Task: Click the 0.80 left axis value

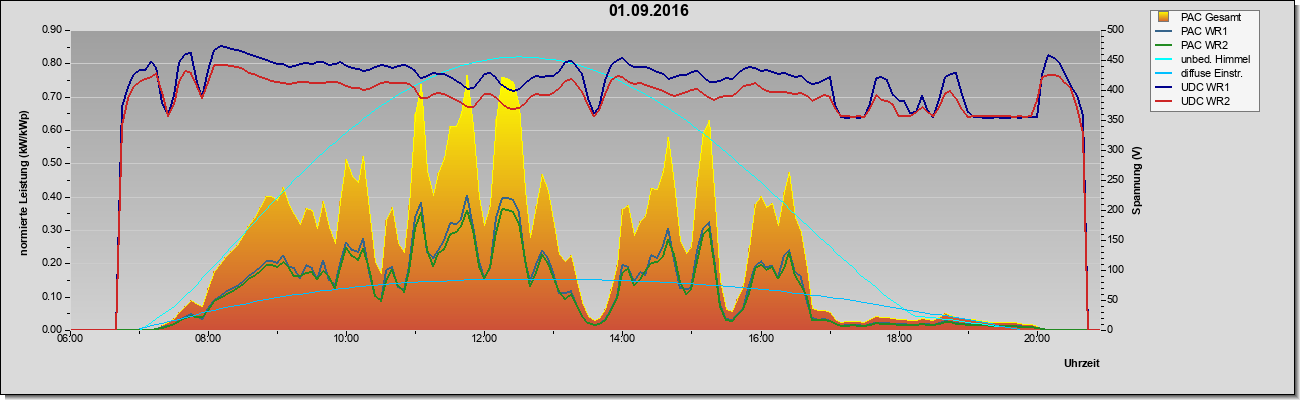Action: click(x=52, y=63)
